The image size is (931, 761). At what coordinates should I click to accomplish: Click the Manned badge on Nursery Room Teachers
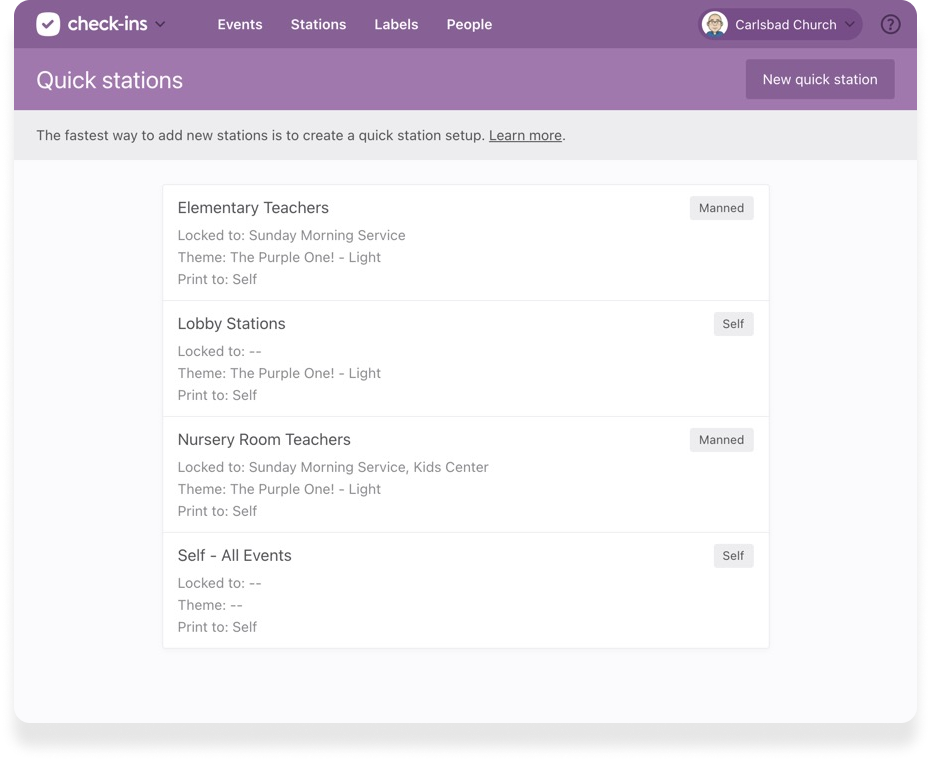coord(721,440)
